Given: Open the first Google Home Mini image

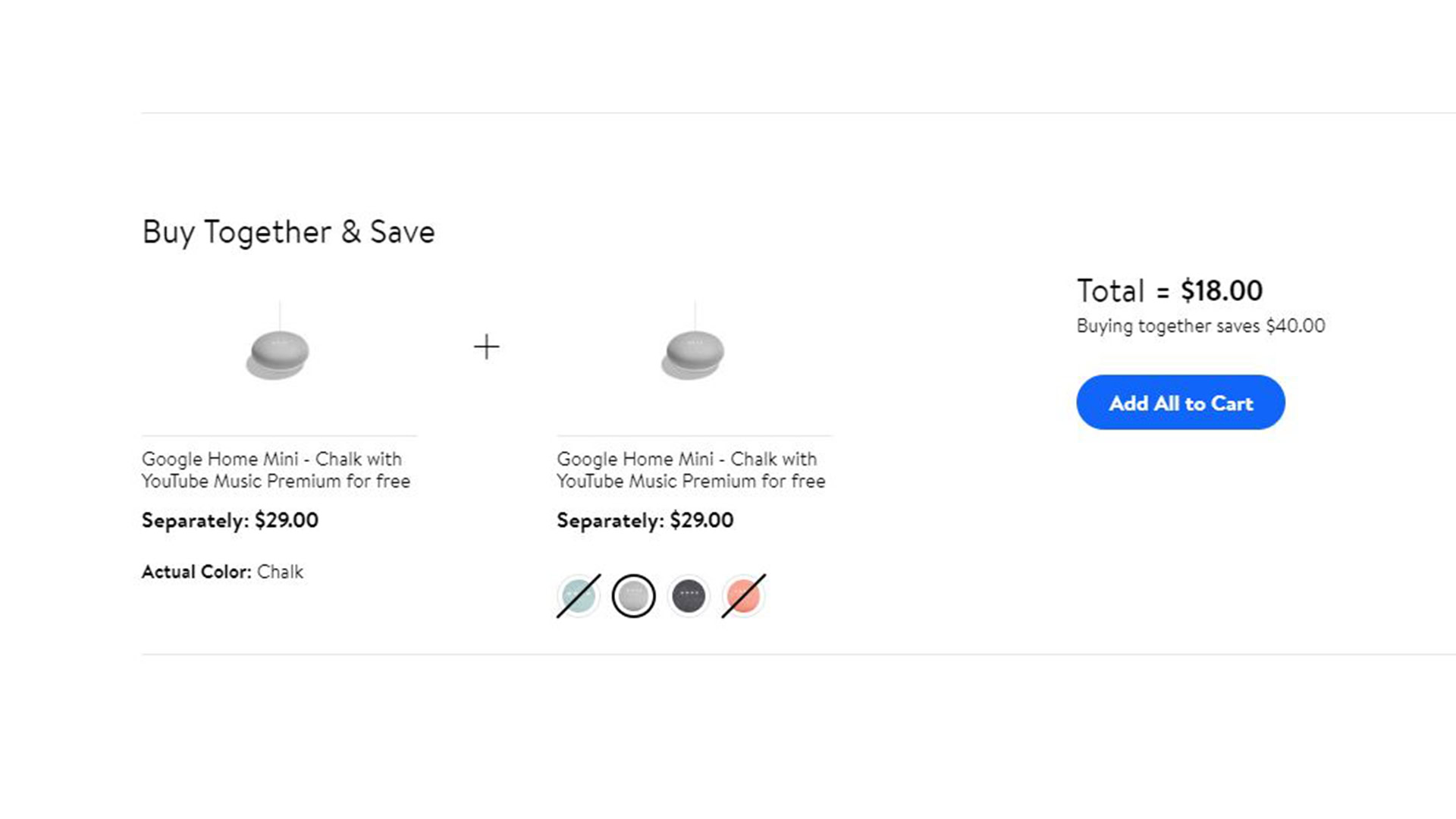Looking at the screenshot, I should pyautogui.click(x=278, y=353).
